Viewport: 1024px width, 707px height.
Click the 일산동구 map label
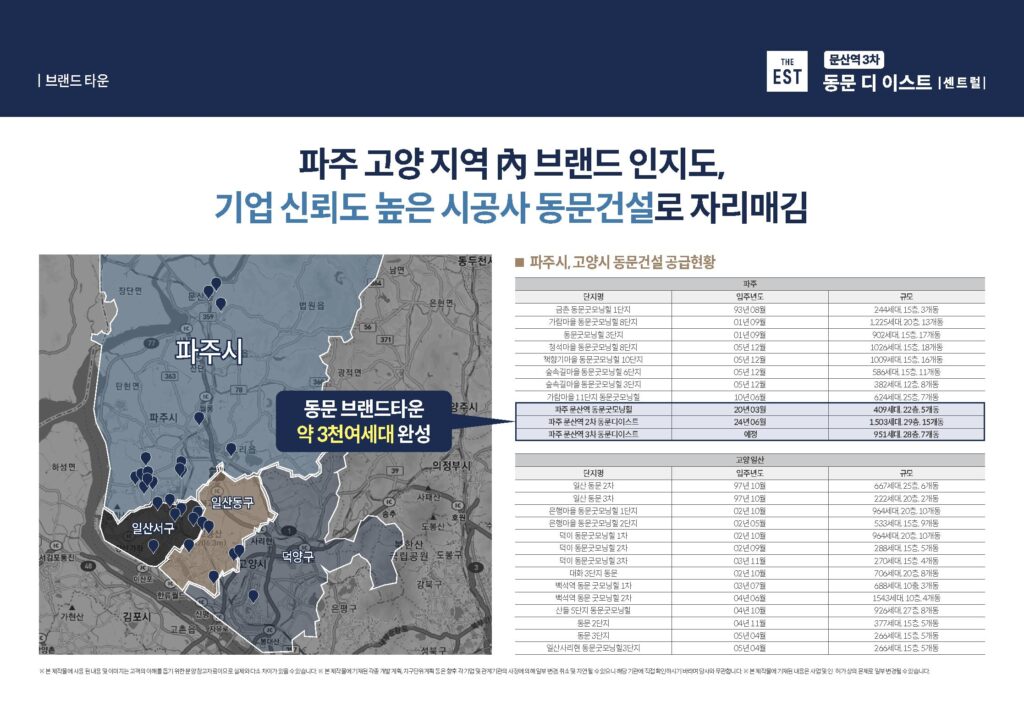pyautogui.click(x=232, y=503)
